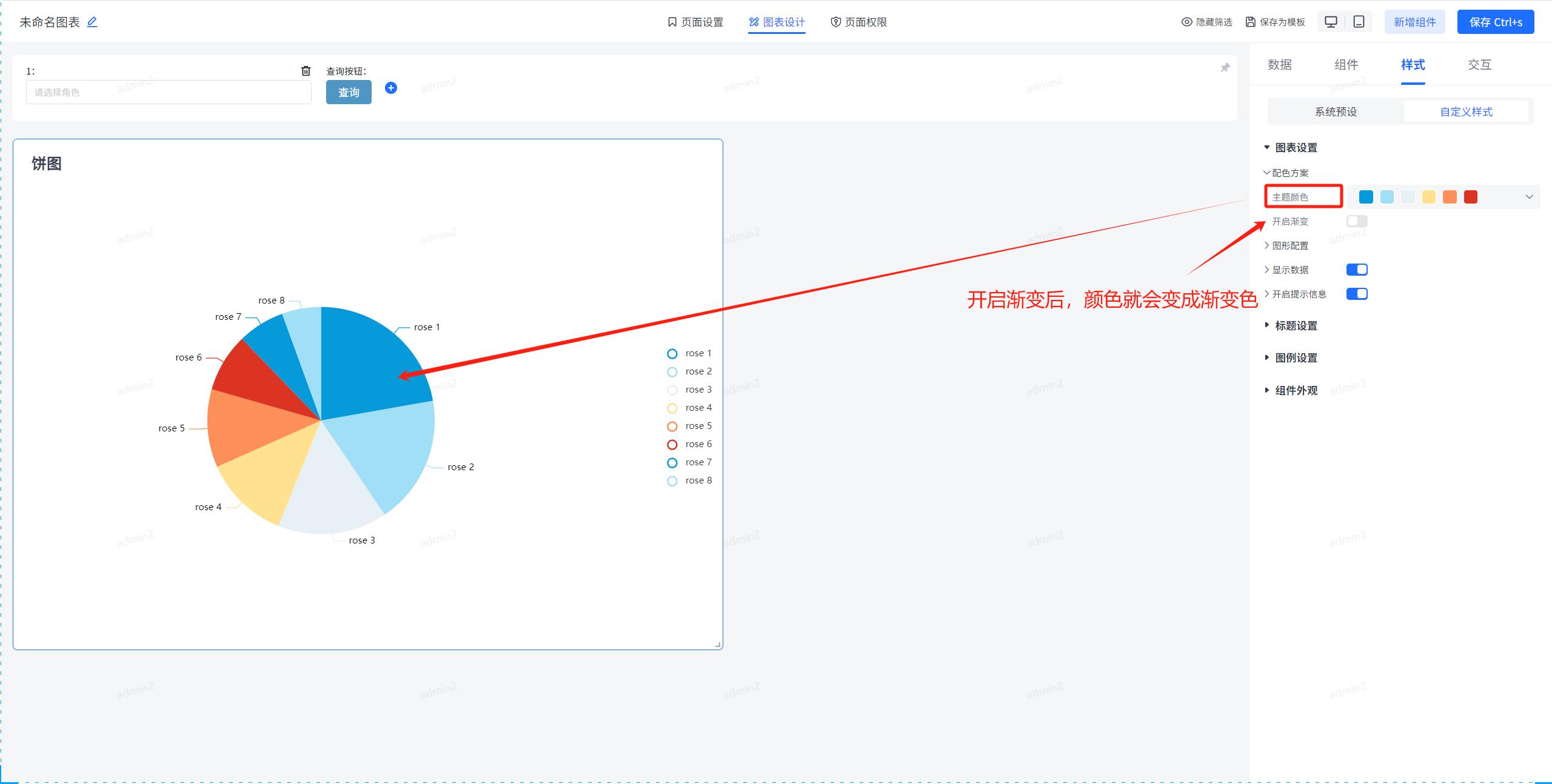The image size is (1552, 784).
Task: Collapse the 配色方案 subsection
Action: pyautogui.click(x=1266, y=173)
